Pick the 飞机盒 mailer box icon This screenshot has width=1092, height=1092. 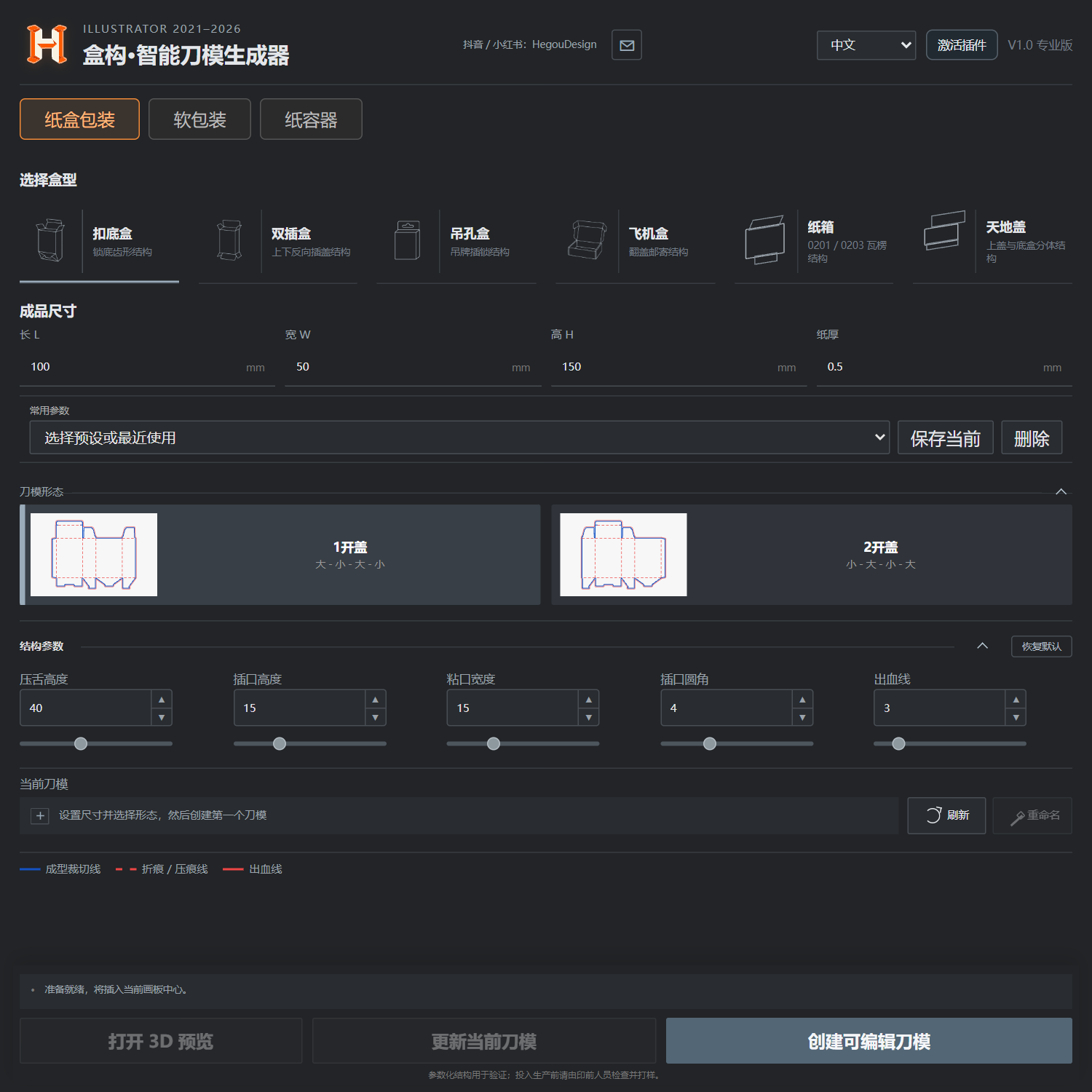tap(587, 240)
